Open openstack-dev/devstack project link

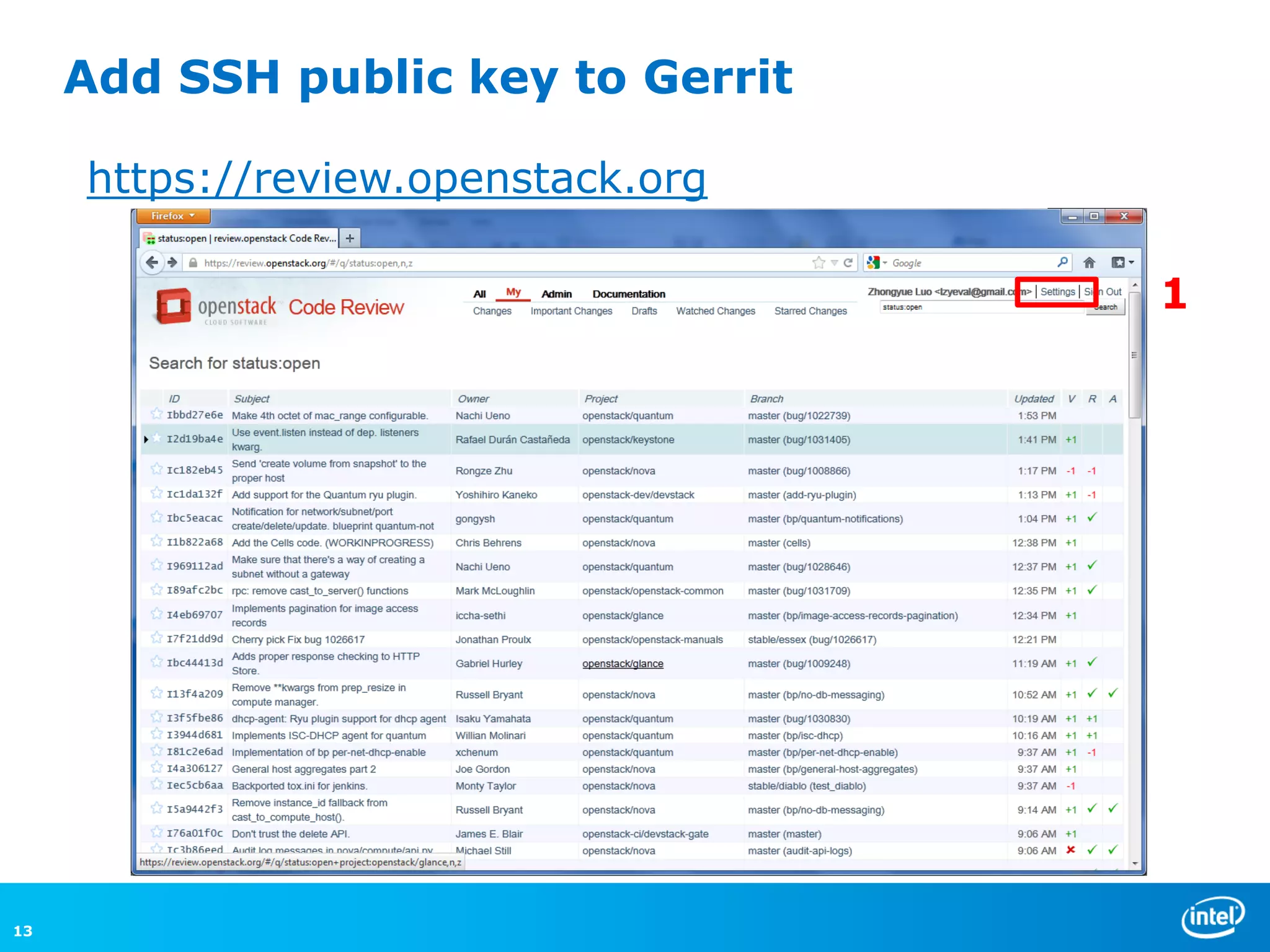pos(638,495)
